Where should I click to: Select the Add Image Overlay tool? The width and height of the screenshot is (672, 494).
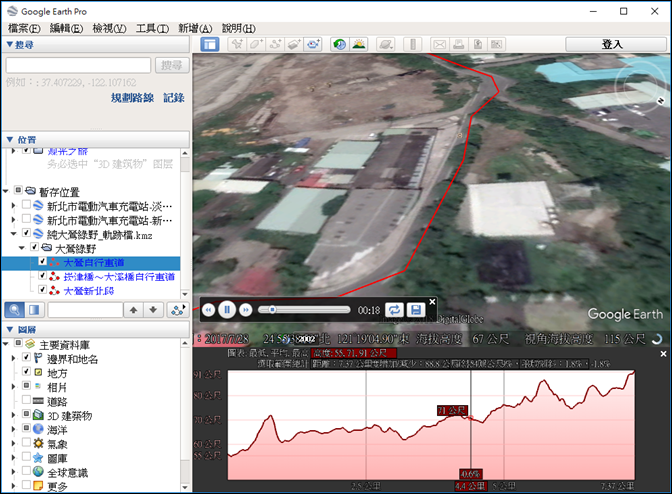click(x=294, y=44)
